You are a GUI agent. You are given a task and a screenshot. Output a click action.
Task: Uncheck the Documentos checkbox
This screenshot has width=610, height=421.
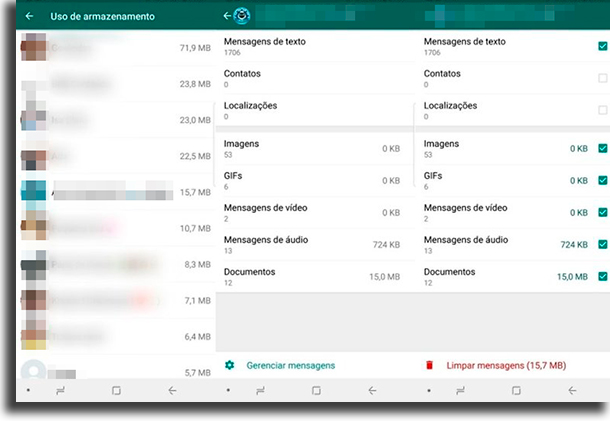click(x=603, y=277)
